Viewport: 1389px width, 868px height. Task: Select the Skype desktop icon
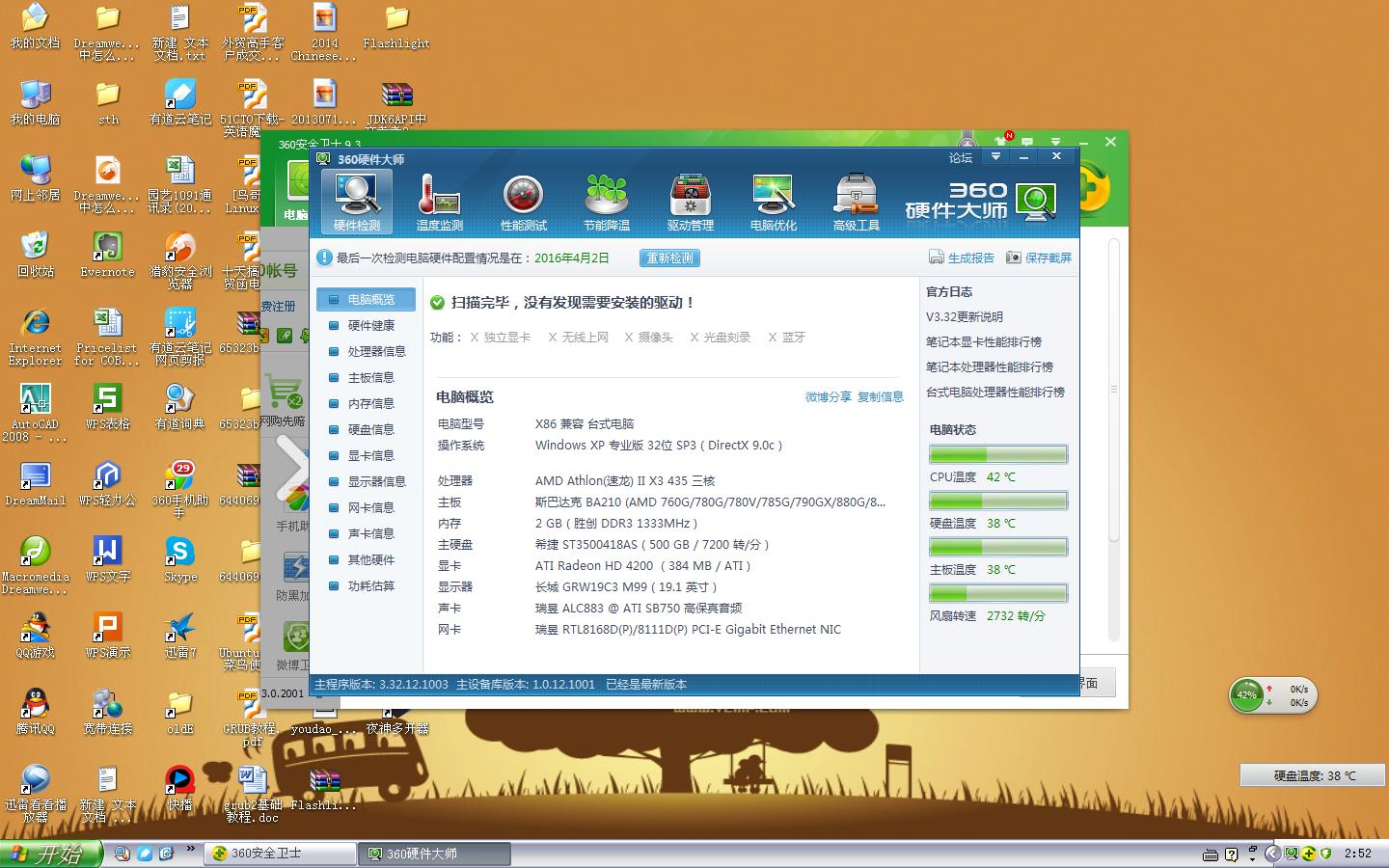[180, 559]
